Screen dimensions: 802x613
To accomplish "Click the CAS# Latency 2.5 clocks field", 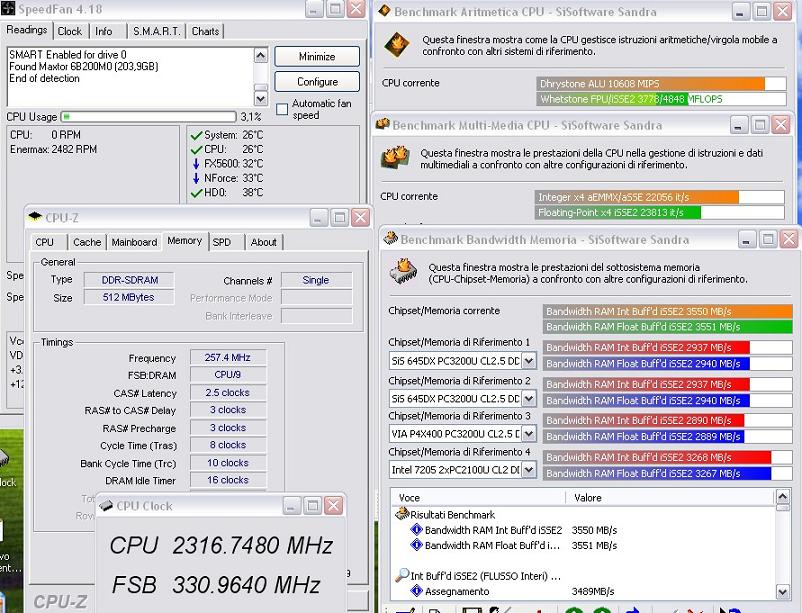I will [228, 392].
